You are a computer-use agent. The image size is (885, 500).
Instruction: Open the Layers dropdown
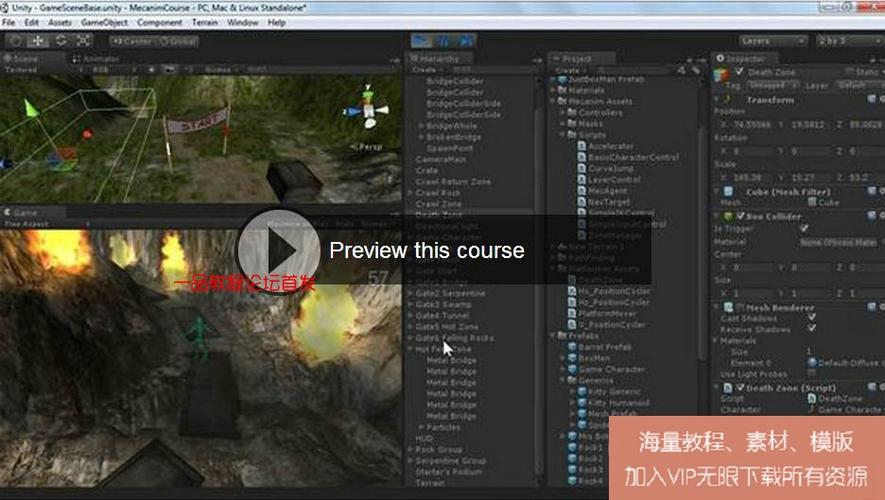tap(772, 41)
